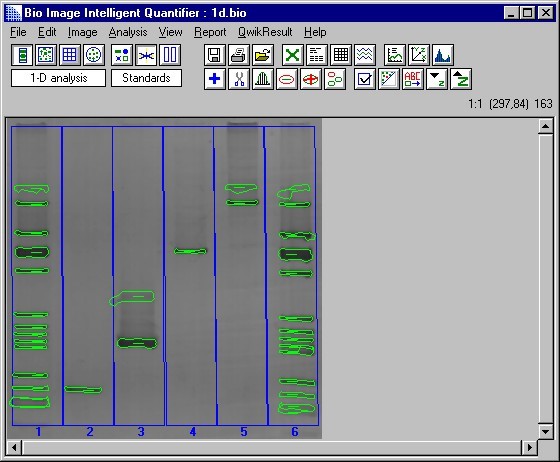Toggle the 1-D gel lane mode icon
The height and width of the screenshot is (462, 560).
pyautogui.click(x=22, y=55)
